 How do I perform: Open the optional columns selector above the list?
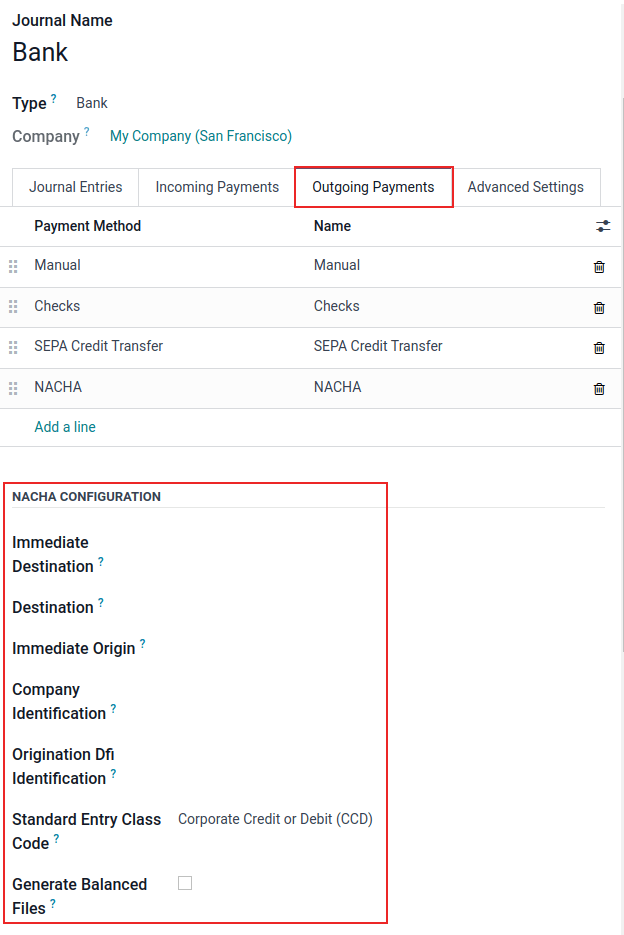coord(603,226)
